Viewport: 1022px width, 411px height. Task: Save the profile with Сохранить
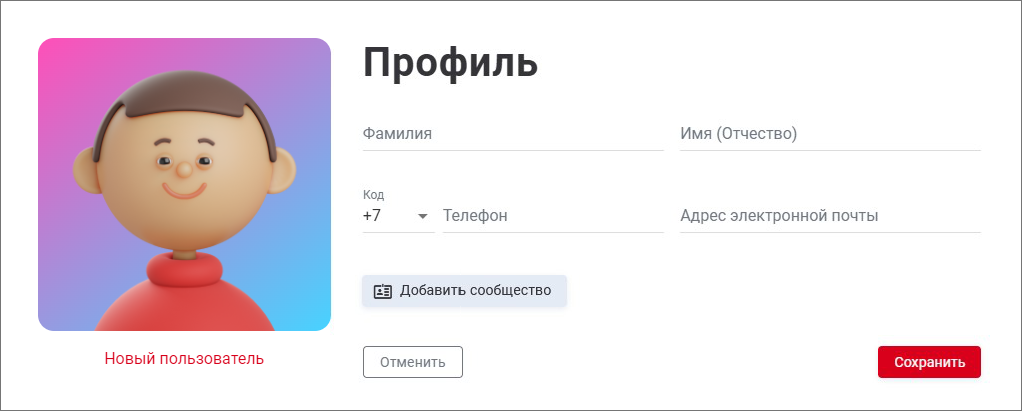point(929,362)
